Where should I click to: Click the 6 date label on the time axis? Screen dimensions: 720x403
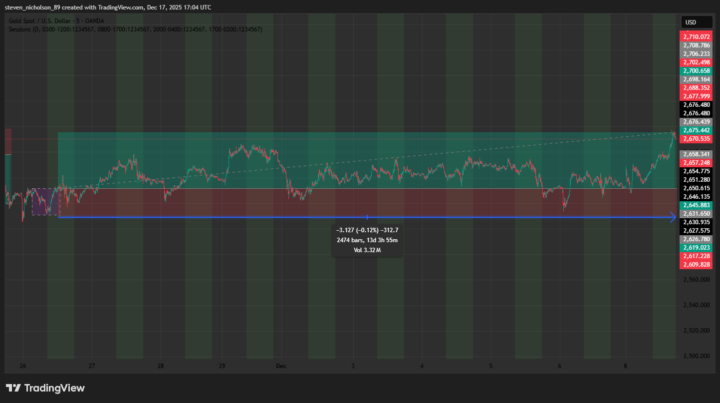coord(559,366)
